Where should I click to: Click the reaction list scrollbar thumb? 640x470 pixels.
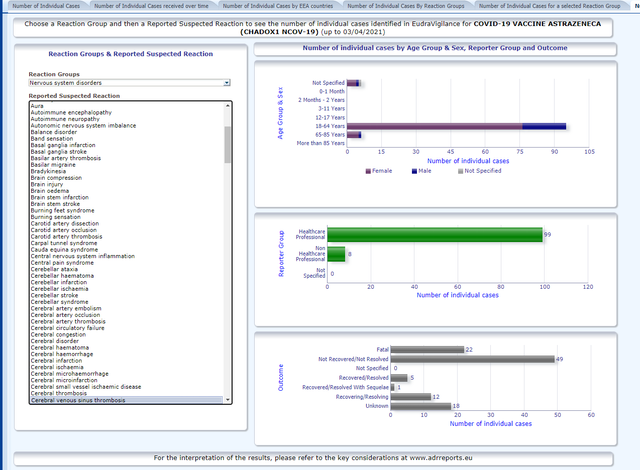coord(227,144)
